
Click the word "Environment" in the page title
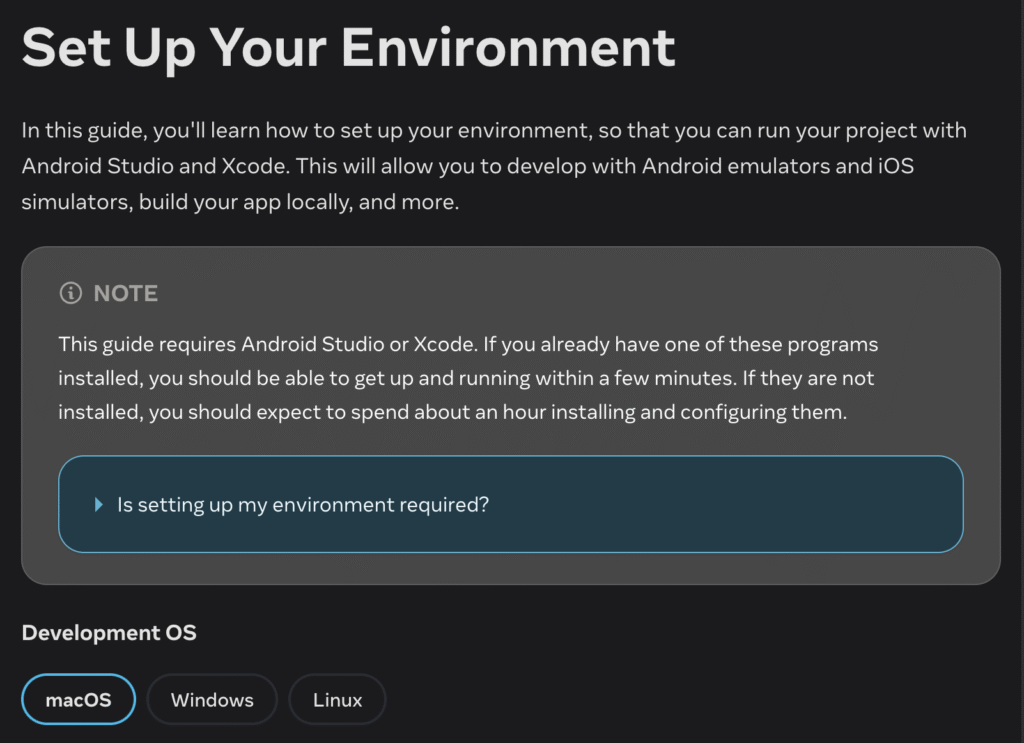pyautogui.click(x=508, y=48)
